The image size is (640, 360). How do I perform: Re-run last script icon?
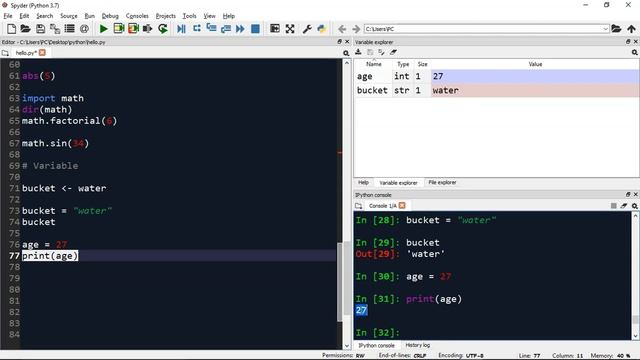(162, 29)
